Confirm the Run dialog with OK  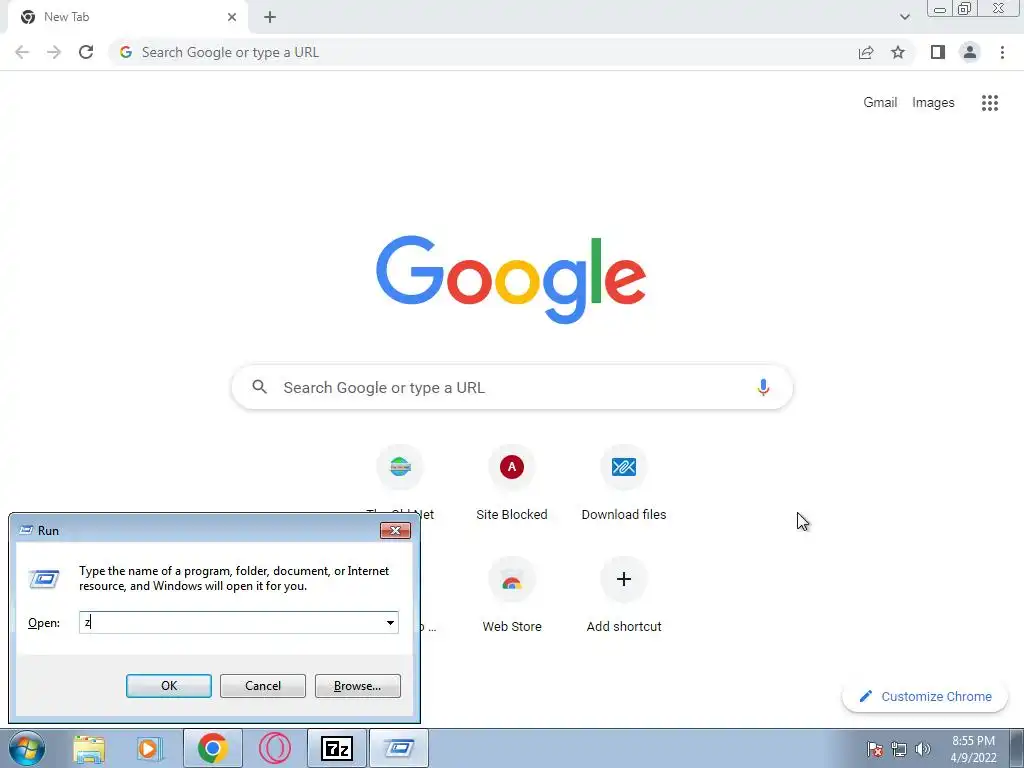[168, 686]
